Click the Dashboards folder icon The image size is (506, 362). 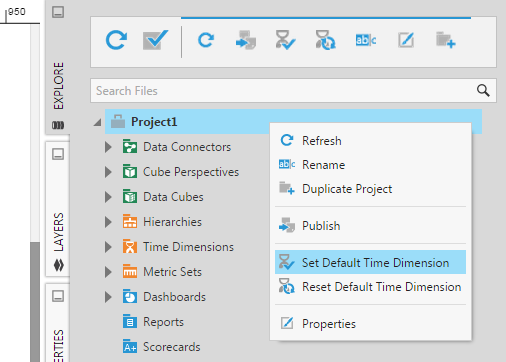click(x=130, y=296)
